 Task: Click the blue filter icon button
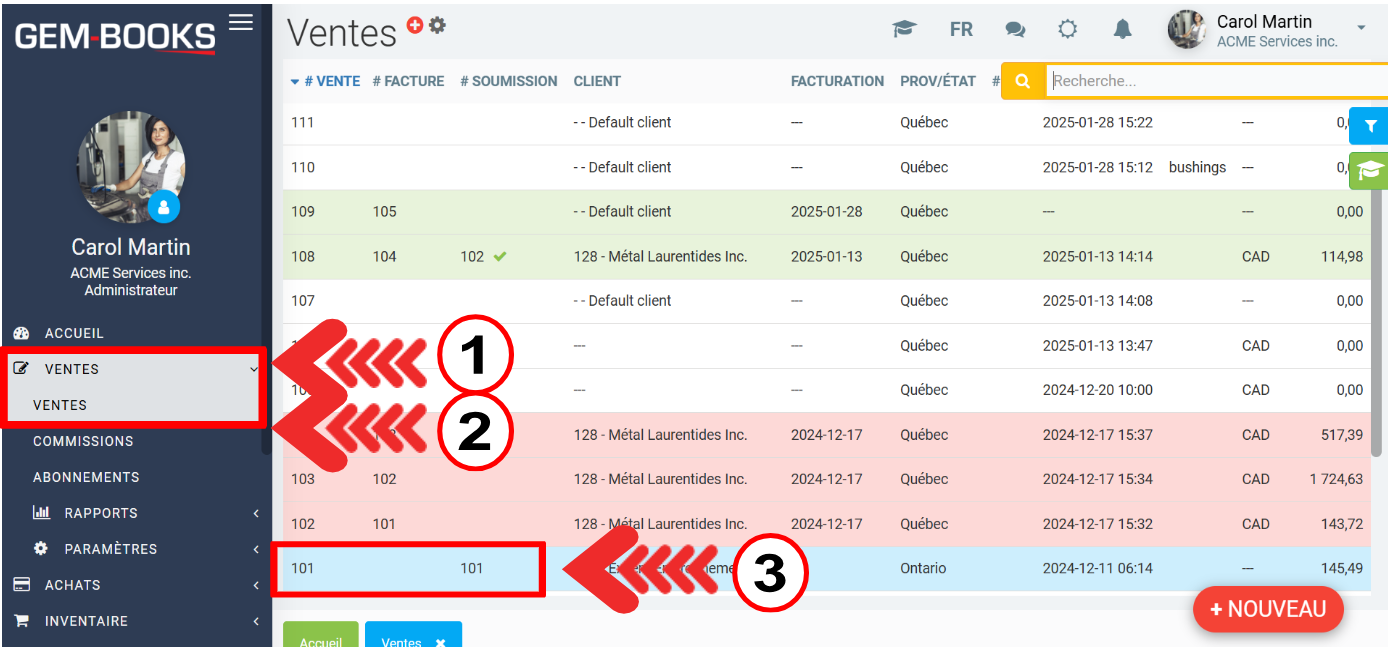coord(1370,127)
